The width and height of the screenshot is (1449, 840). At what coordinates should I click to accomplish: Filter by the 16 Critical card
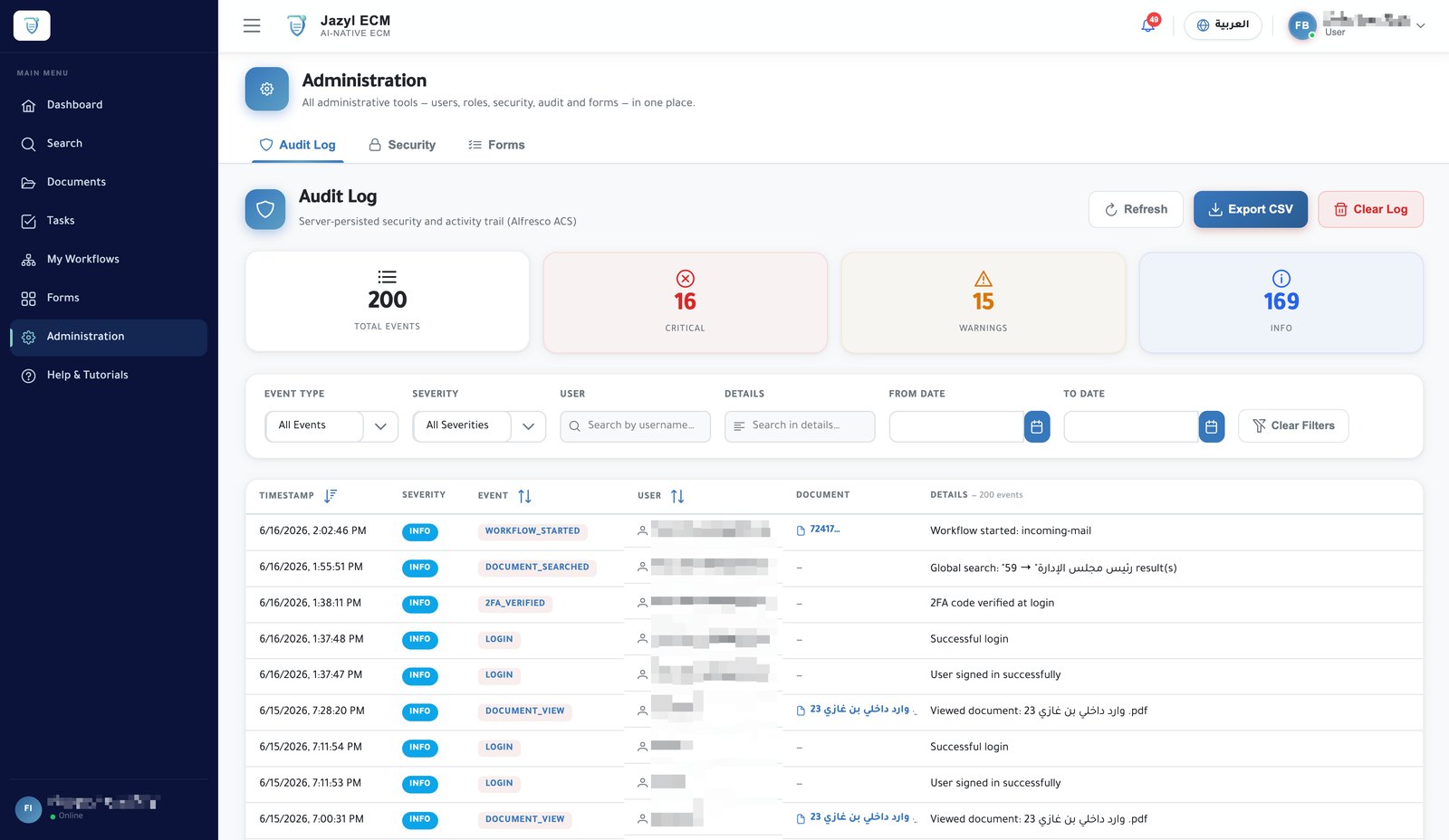686,302
